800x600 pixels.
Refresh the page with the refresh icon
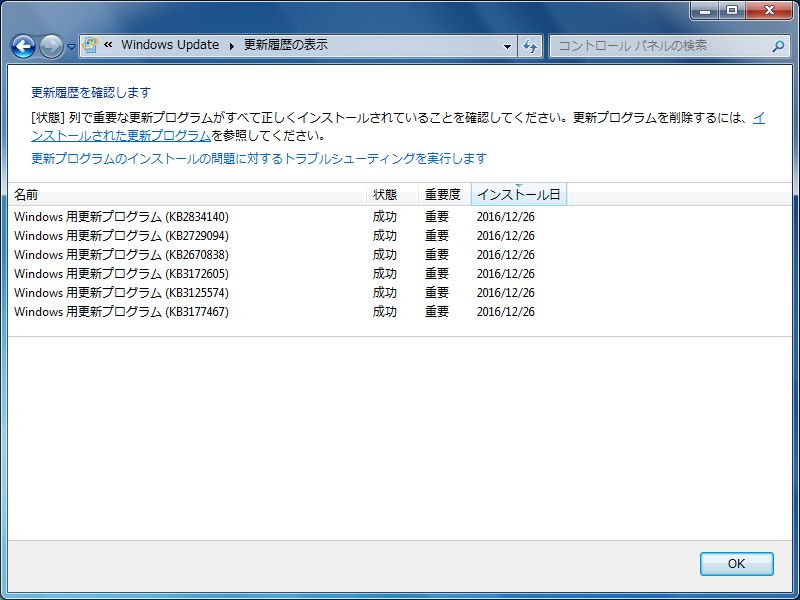pos(530,46)
